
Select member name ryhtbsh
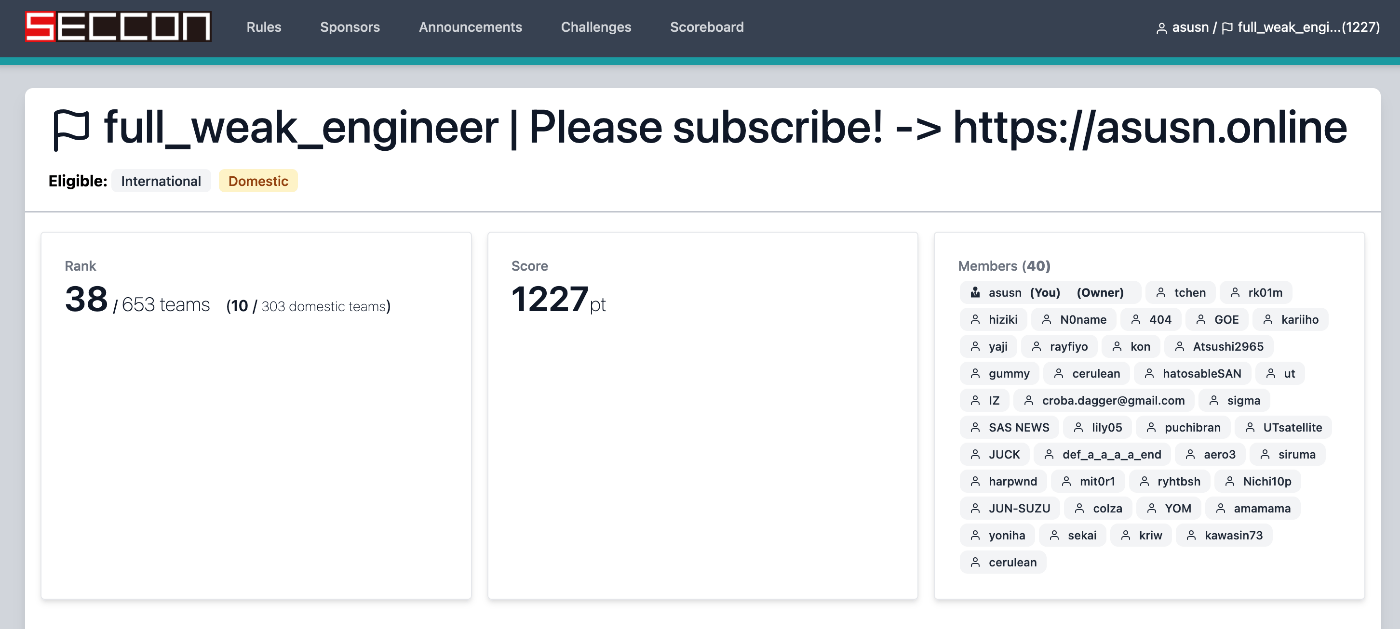click(1179, 482)
